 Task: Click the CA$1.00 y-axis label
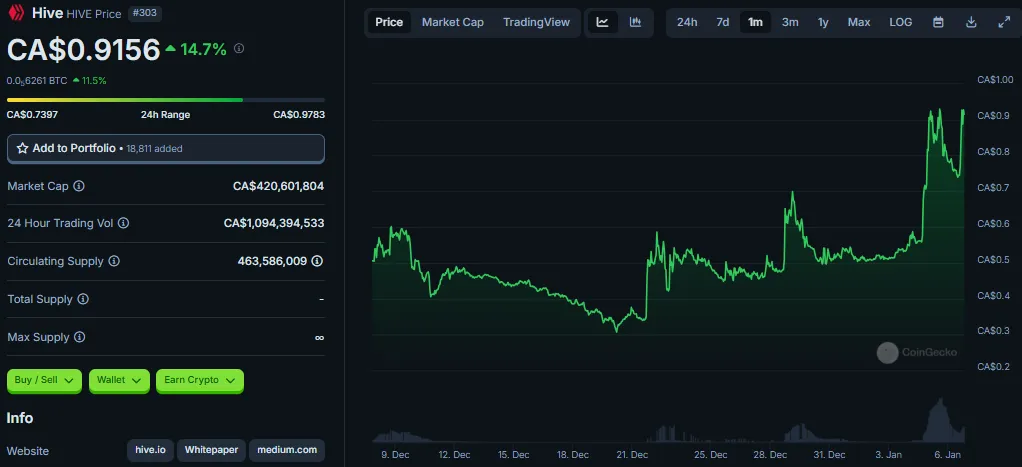click(x=995, y=80)
